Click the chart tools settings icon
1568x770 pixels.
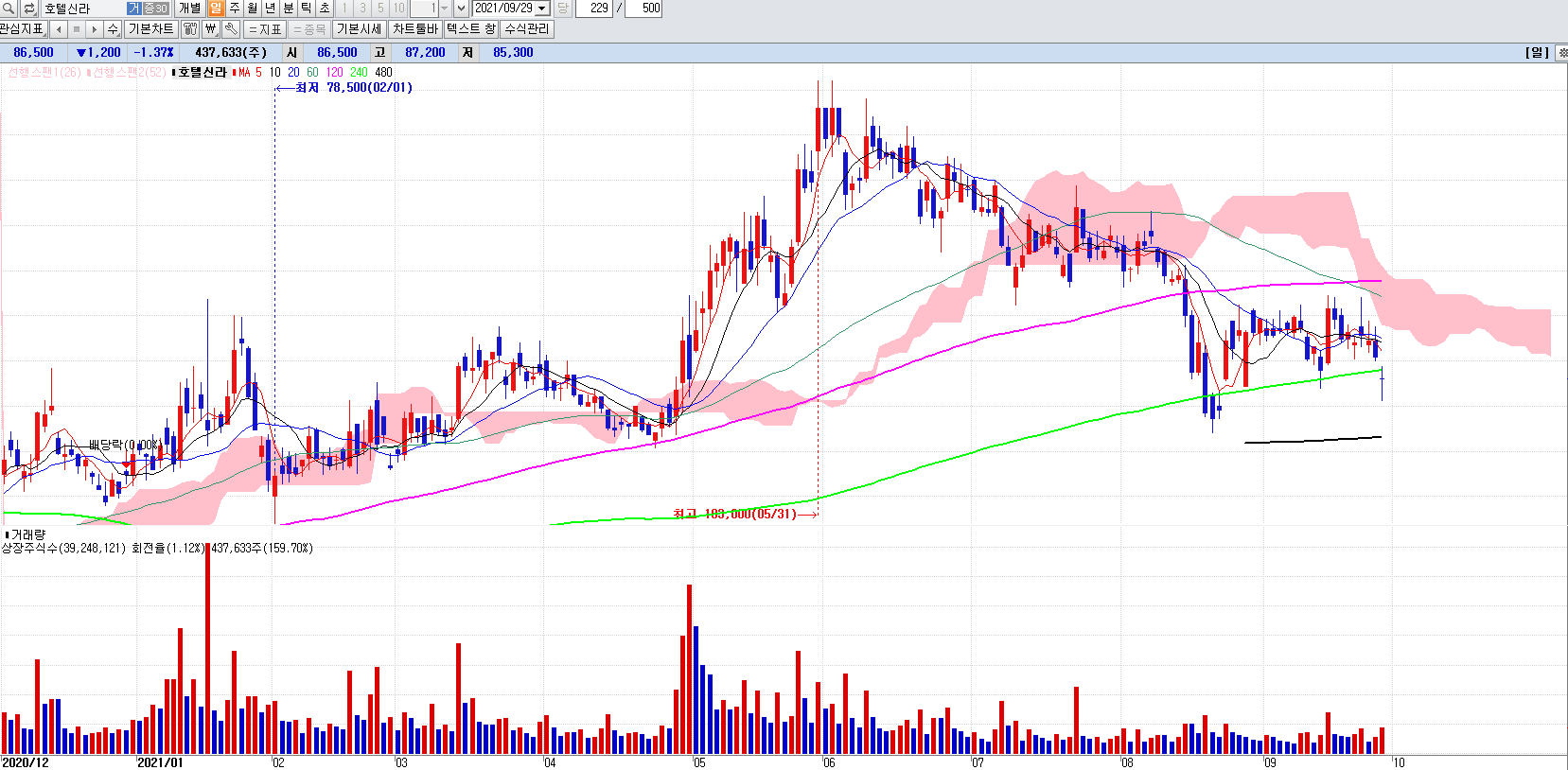pyautogui.click(x=190, y=29)
